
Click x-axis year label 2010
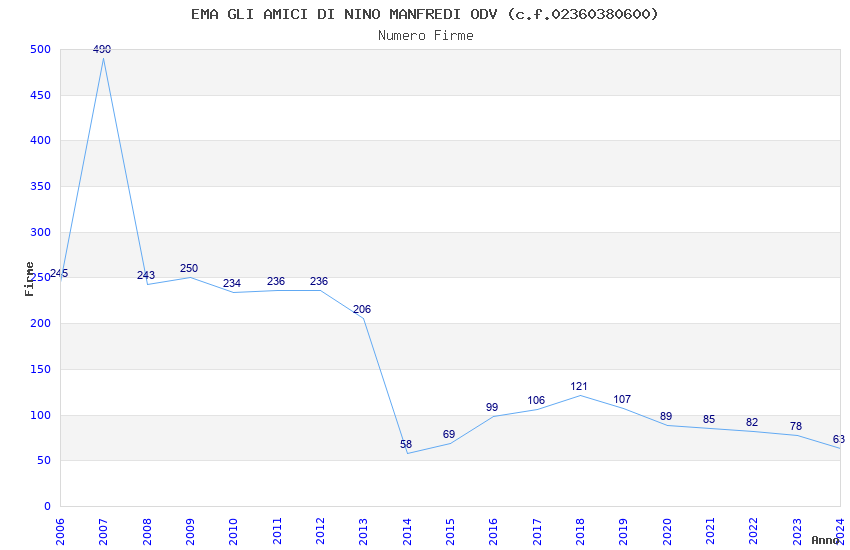pos(234,532)
